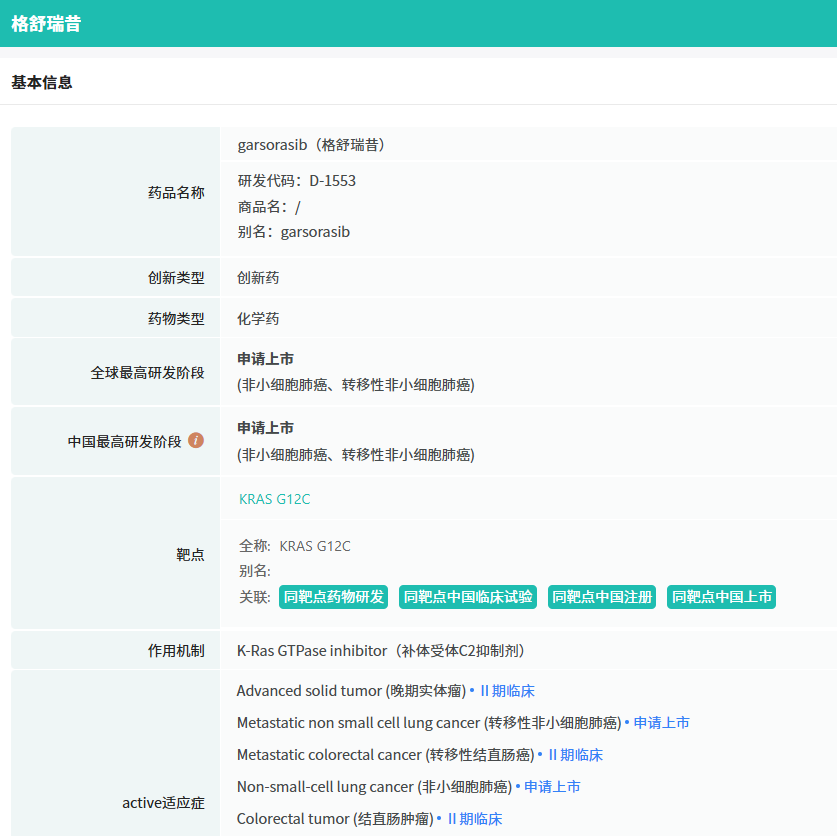Open 申请上市 link for Metastatic non small cell lung cancer
837x836 pixels.
pos(661,723)
